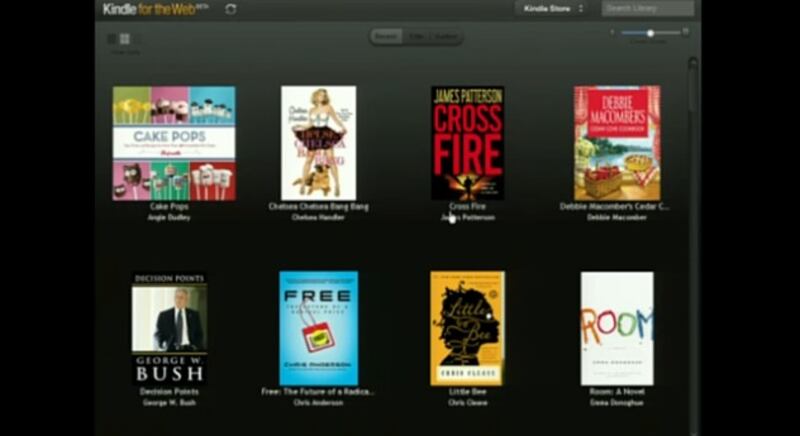Click the sync refresh icon
This screenshot has height=436, width=800.
pyautogui.click(x=231, y=9)
